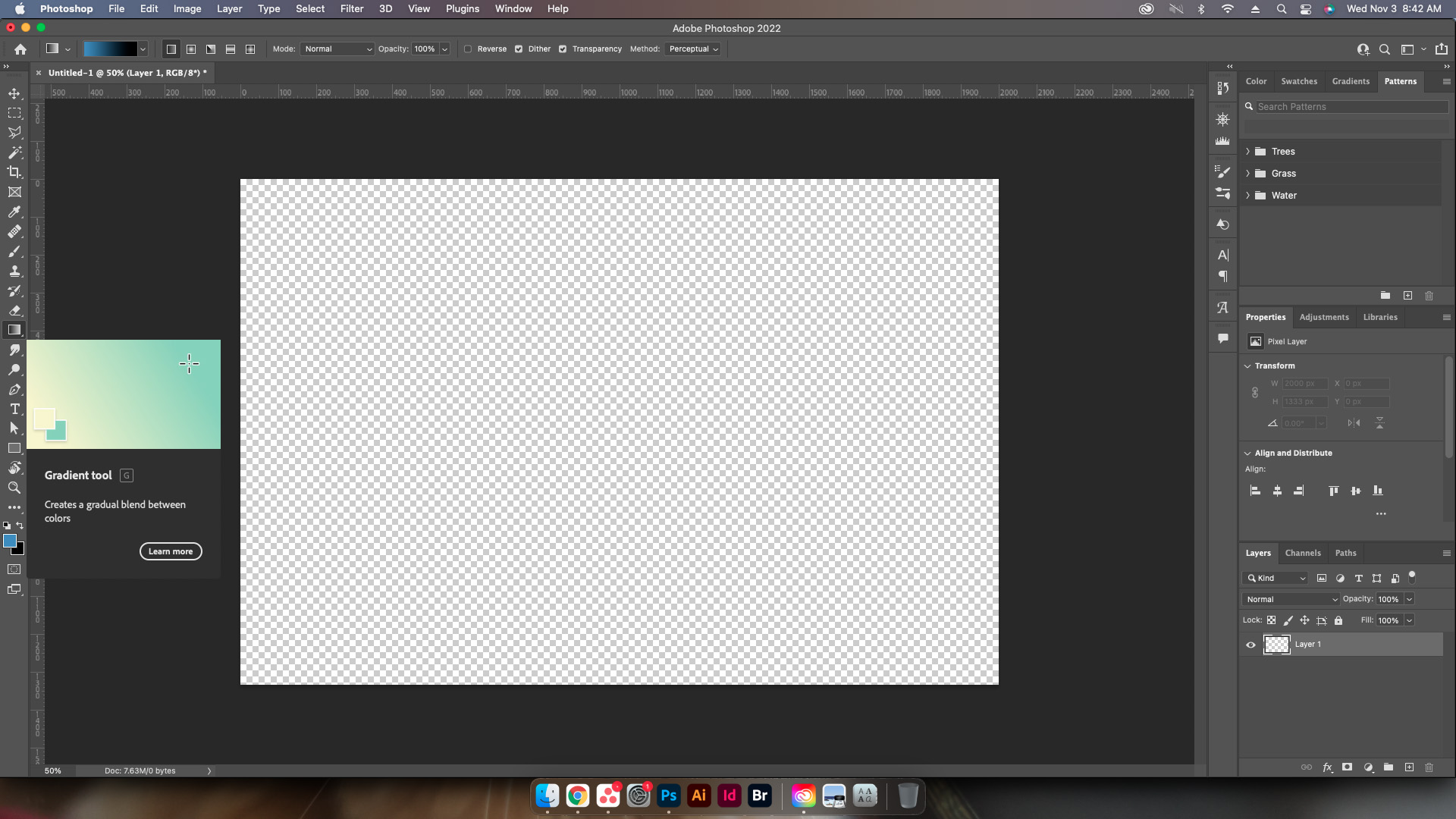Select the Eyedropper tool
The height and width of the screenshot is (819, 1456).
[x=14, y=212]
